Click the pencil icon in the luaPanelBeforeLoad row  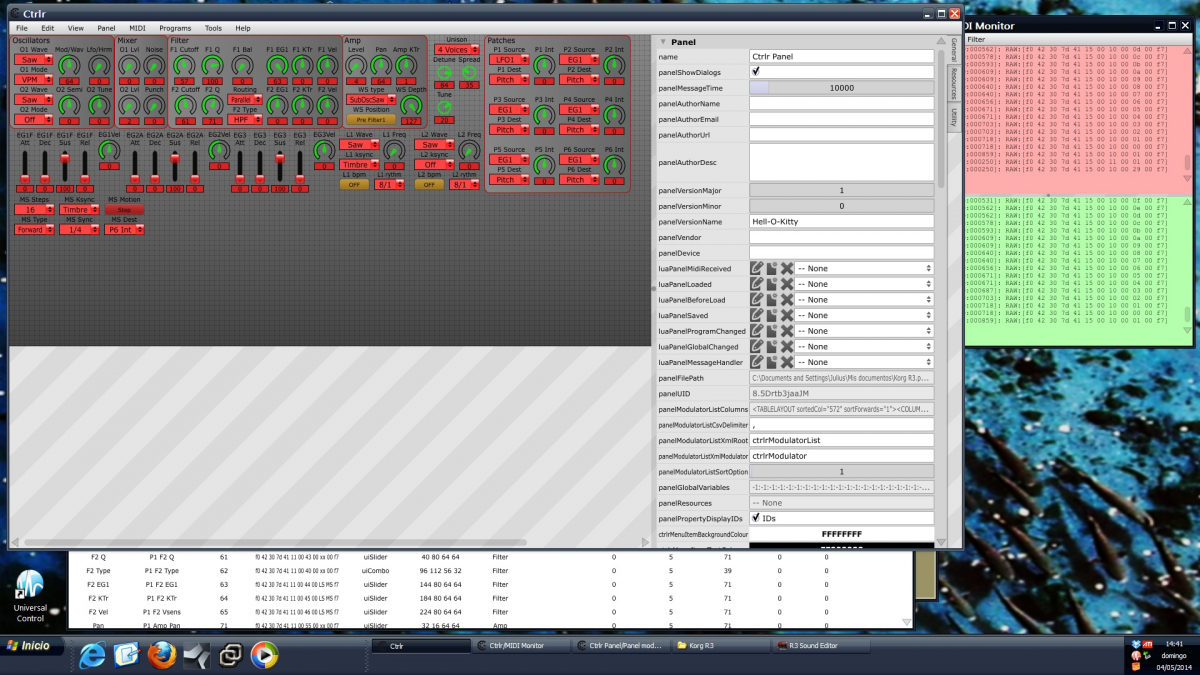(x=757, y=299)
